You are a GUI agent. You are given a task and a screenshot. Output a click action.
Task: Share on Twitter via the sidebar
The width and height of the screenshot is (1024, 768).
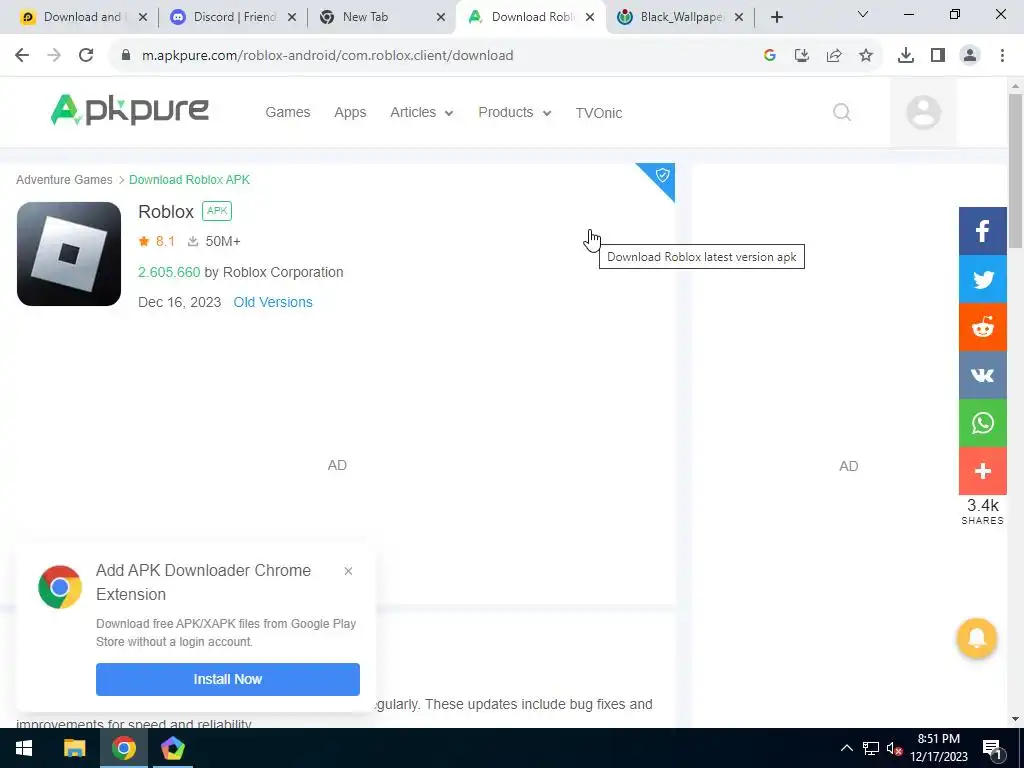[x=982, y=280]
